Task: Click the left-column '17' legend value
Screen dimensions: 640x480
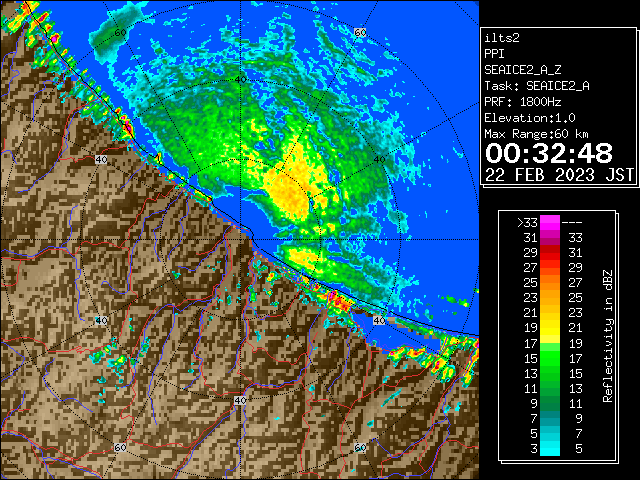Action: tap(531, 343)
